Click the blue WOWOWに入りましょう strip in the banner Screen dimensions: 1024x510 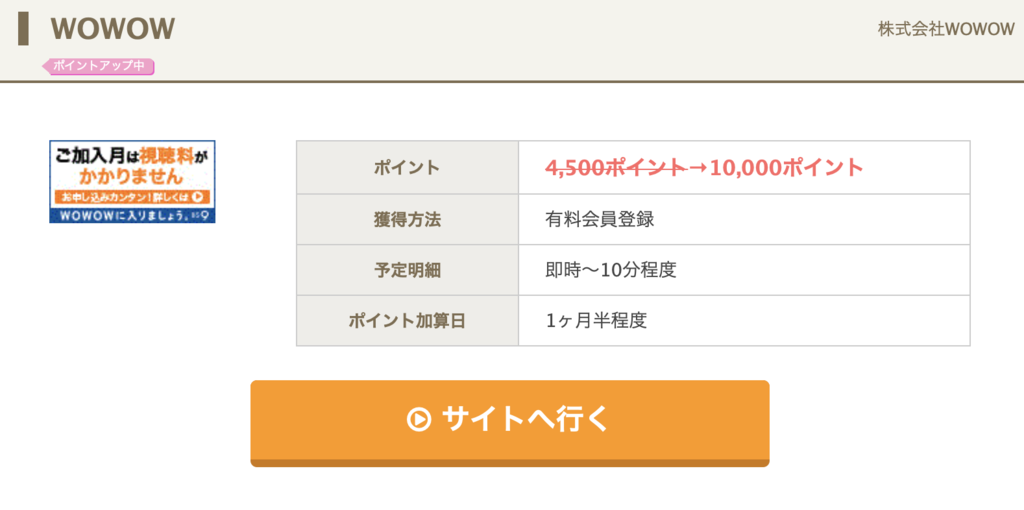(133, 215)
